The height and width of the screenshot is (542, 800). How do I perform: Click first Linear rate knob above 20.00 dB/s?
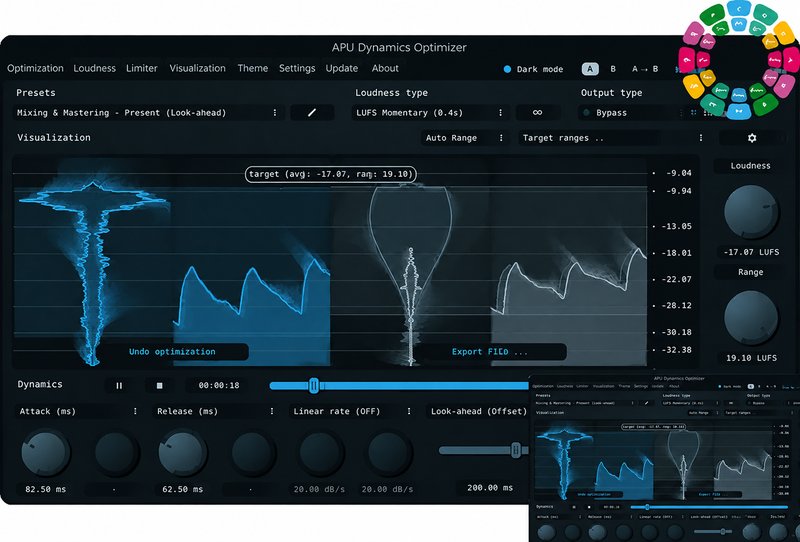(319, 452)
